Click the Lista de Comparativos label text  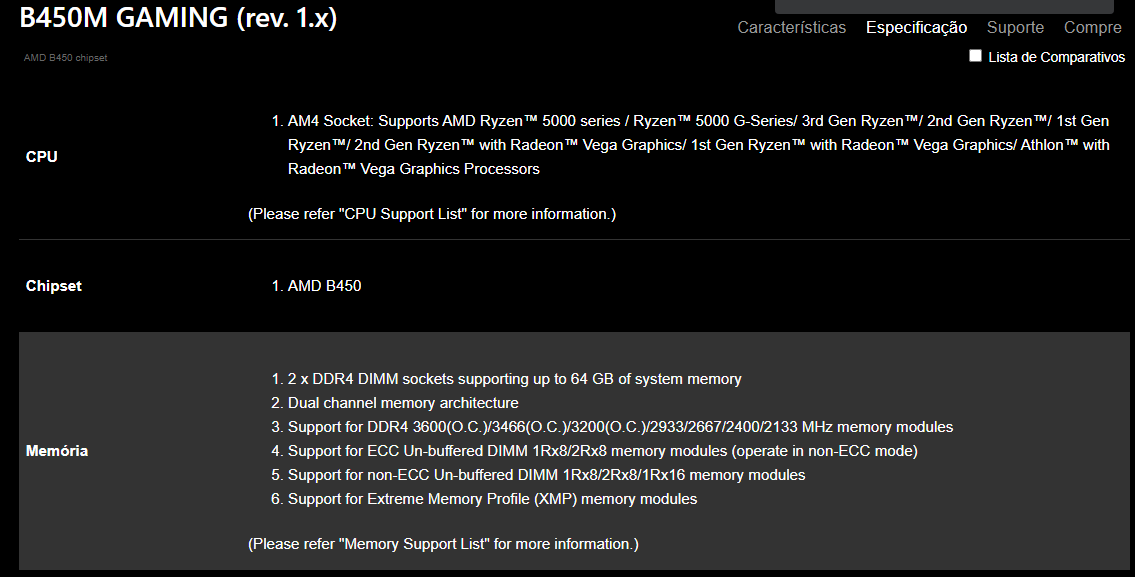[x=1056, y=57]
